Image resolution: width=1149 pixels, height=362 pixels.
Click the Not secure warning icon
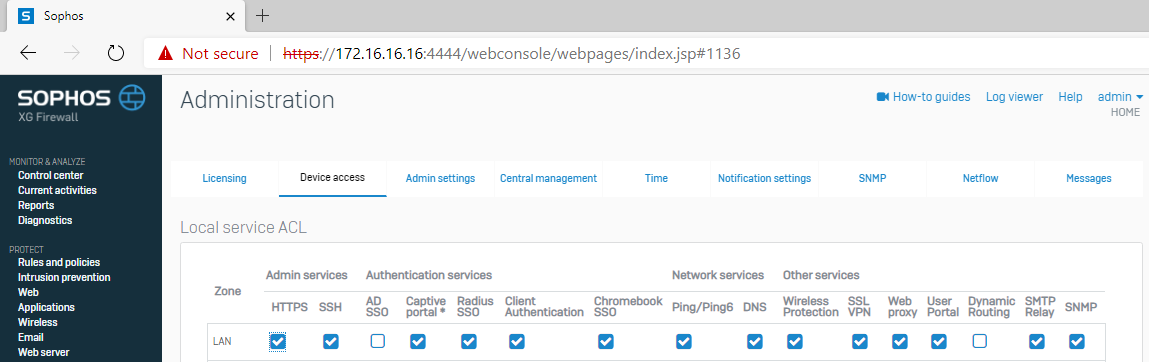166,53
